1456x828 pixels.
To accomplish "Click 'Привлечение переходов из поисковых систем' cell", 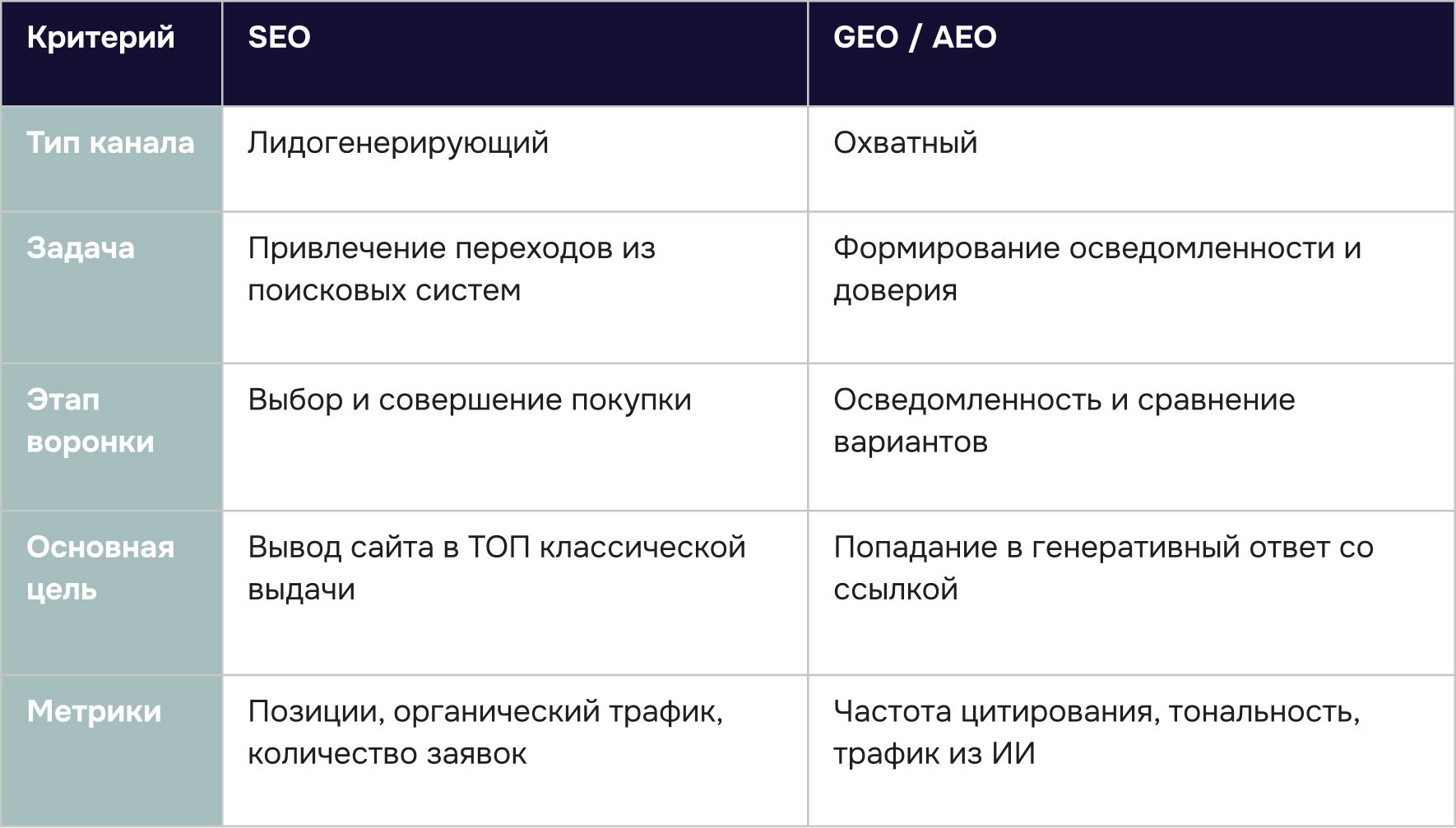I will coord(515,287).
